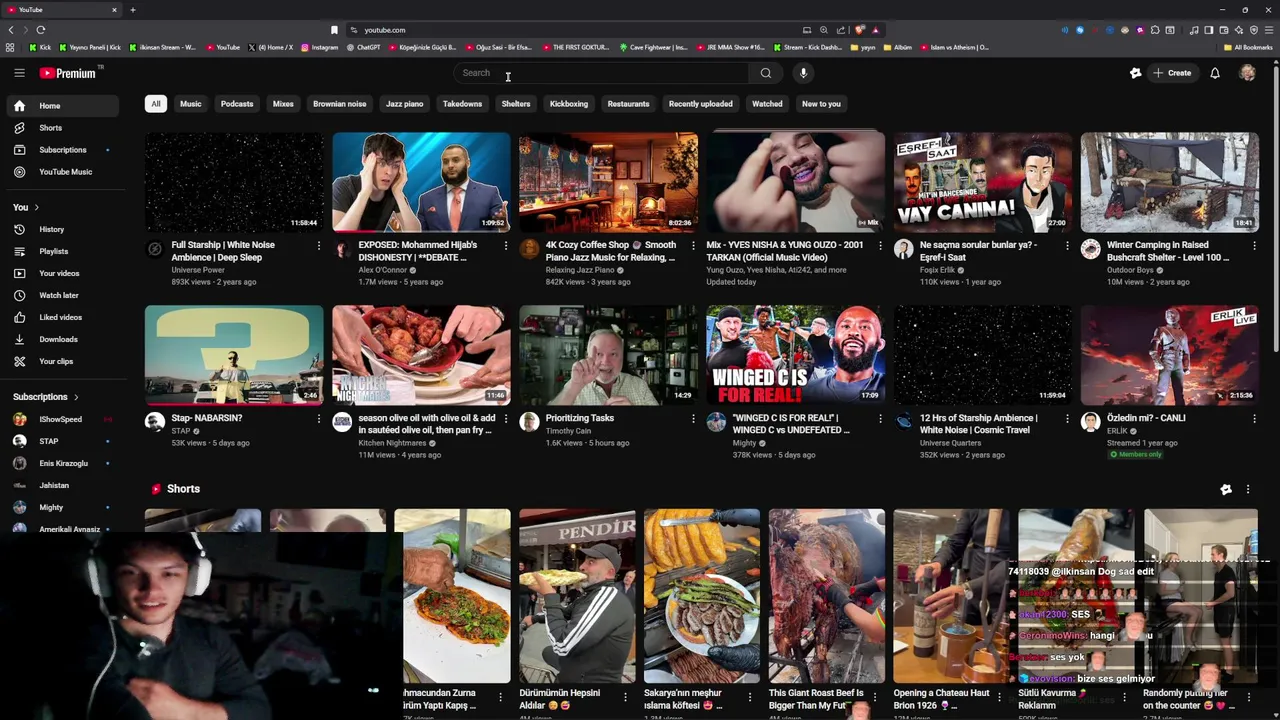Image resolution: width=1280 pixels, height=720 pixels.
Task: Open the notifications bell
Action: 1215,73
